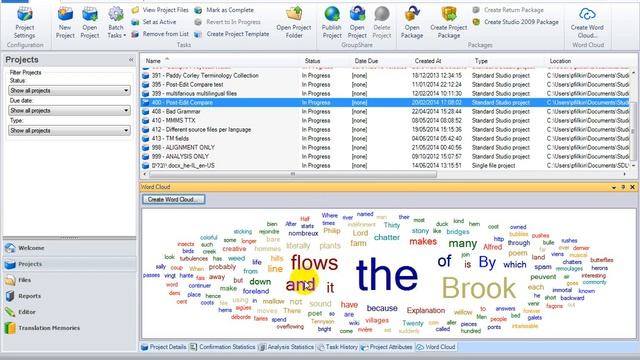Click the word 'flows' in the cloud

pos(314,262)
